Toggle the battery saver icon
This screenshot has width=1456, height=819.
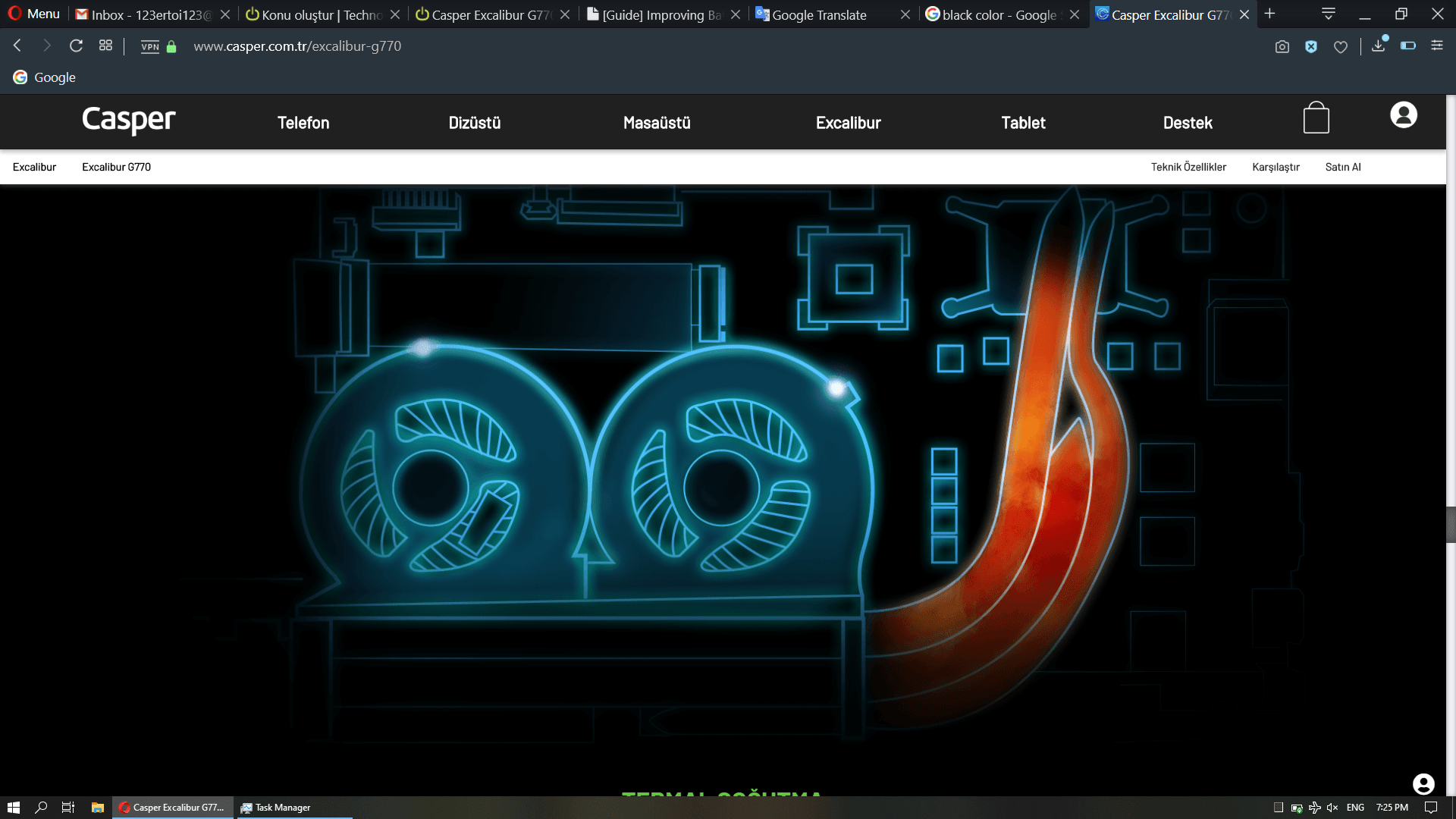[1407, 46]
